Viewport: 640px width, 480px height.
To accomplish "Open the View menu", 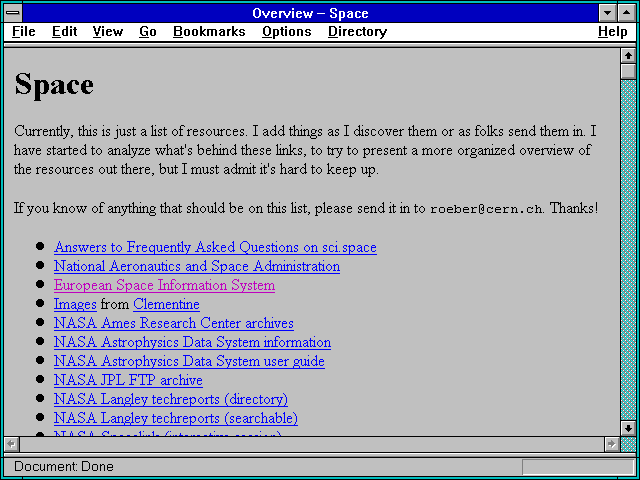I will coord(108,32).
